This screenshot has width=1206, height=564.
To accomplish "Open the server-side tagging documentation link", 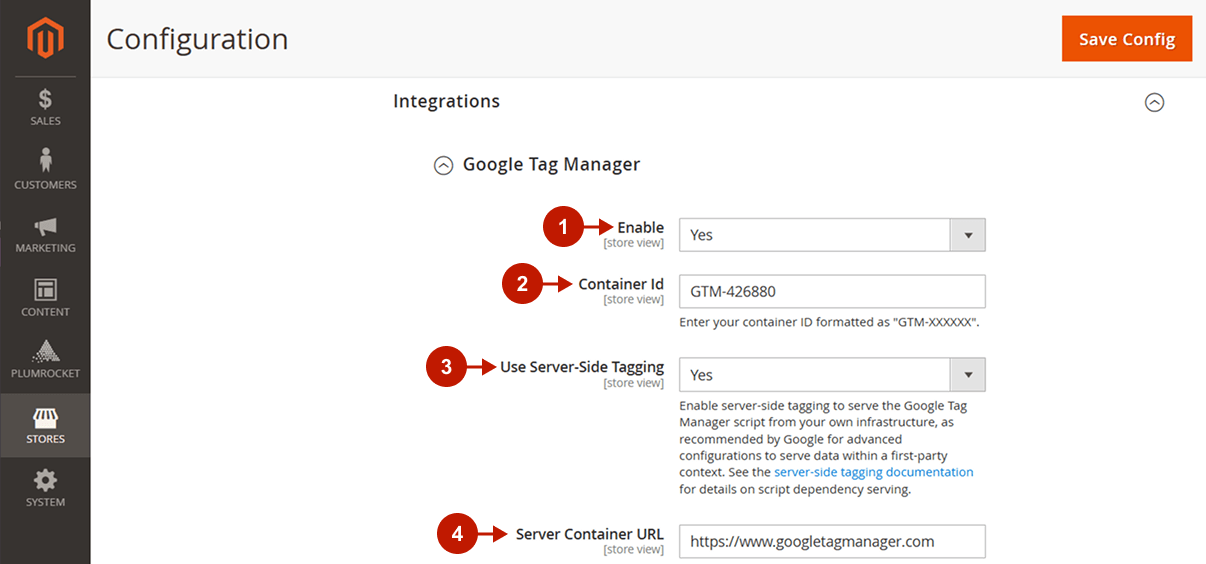I will pos(874,472).
